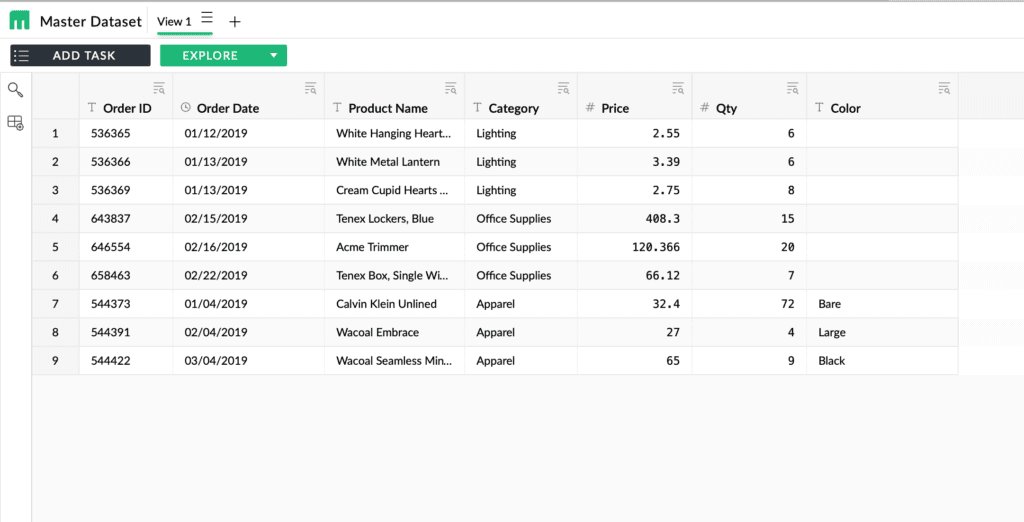Viewport: 1024px width, 522px height.
Task: Click quantity cell 72
Action: pyautogui.click(x=749, y=304)
